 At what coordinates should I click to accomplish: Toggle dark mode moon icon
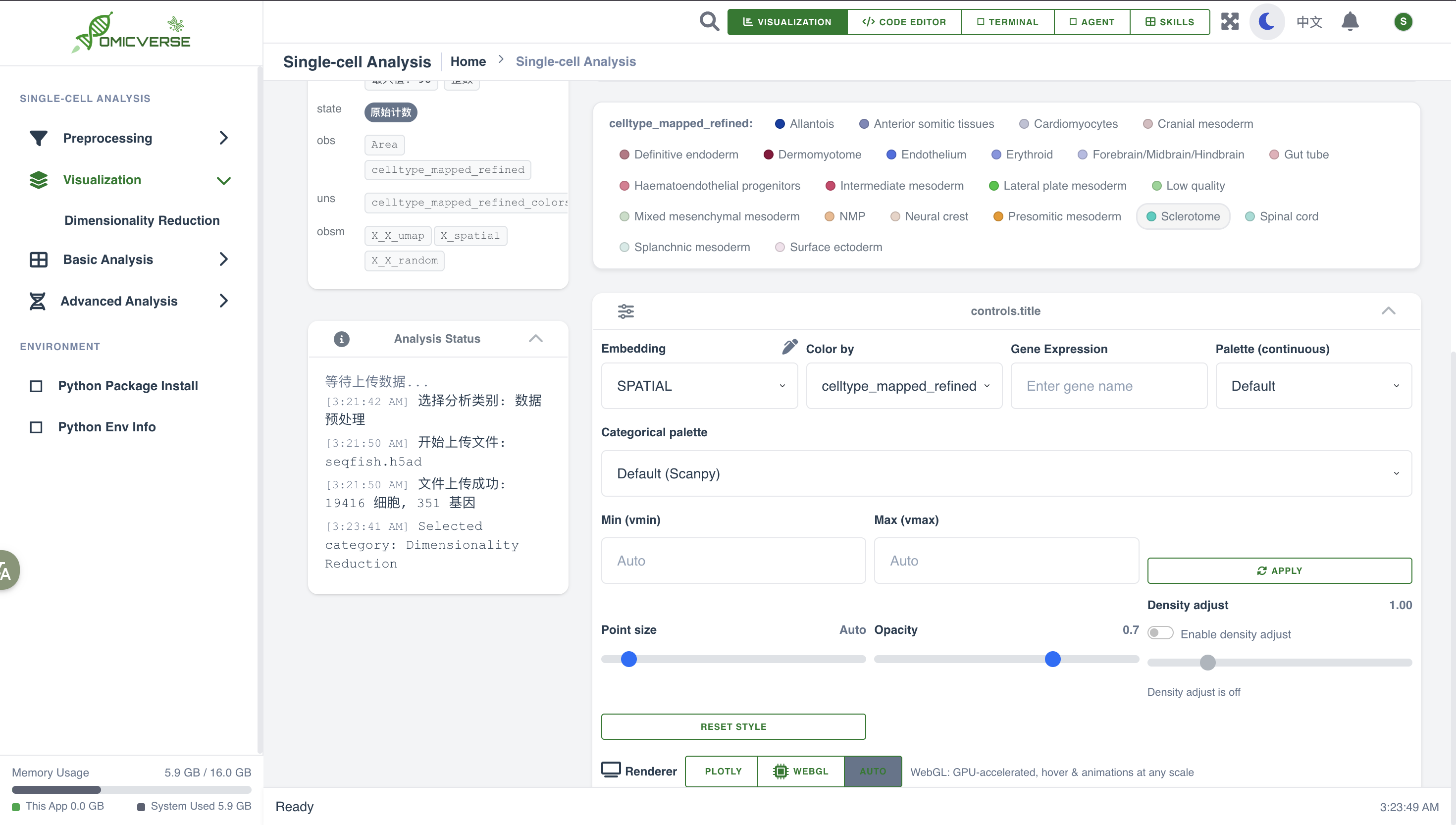pyautogui.click(x=1267, y=21)
